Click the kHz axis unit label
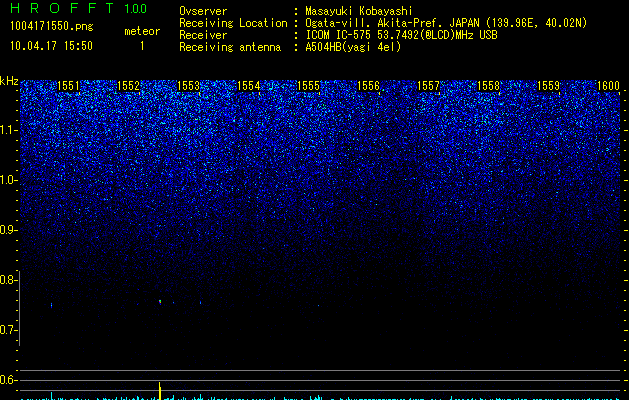Image resolution: width=629 pixels, height=400 pixels. [9, 81]
